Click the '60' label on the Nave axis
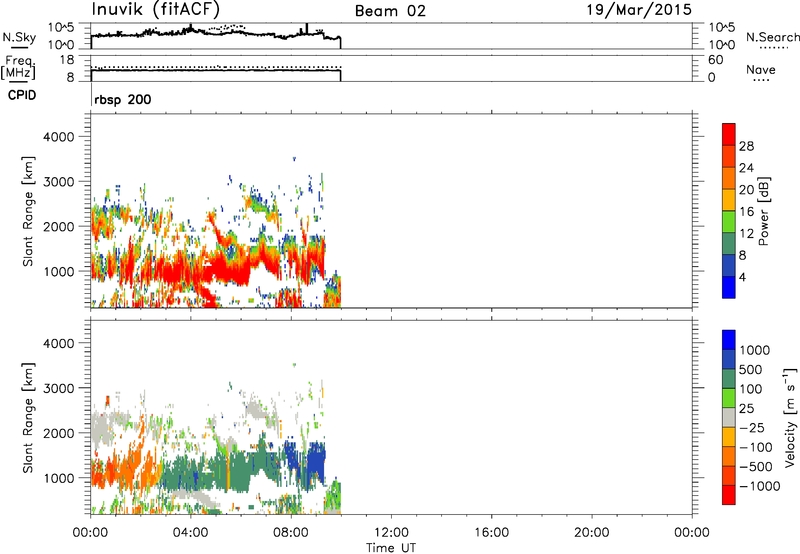Image resolution: width=800 pixels, height=554 pixels. click(x=716, y=60)
